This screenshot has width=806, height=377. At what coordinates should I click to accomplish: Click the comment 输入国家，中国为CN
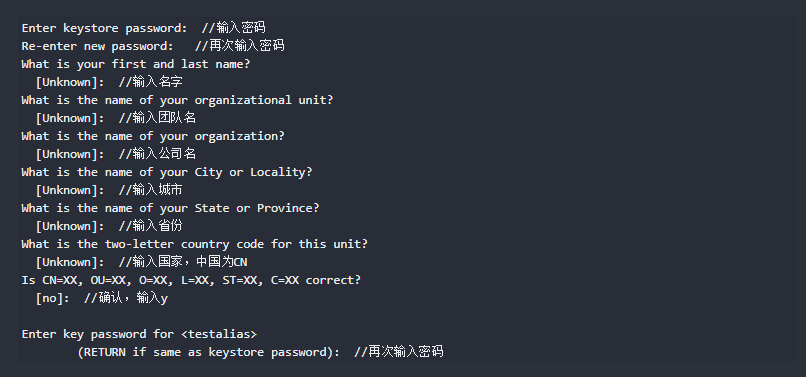pyautogui.click(x=183, y=262)
